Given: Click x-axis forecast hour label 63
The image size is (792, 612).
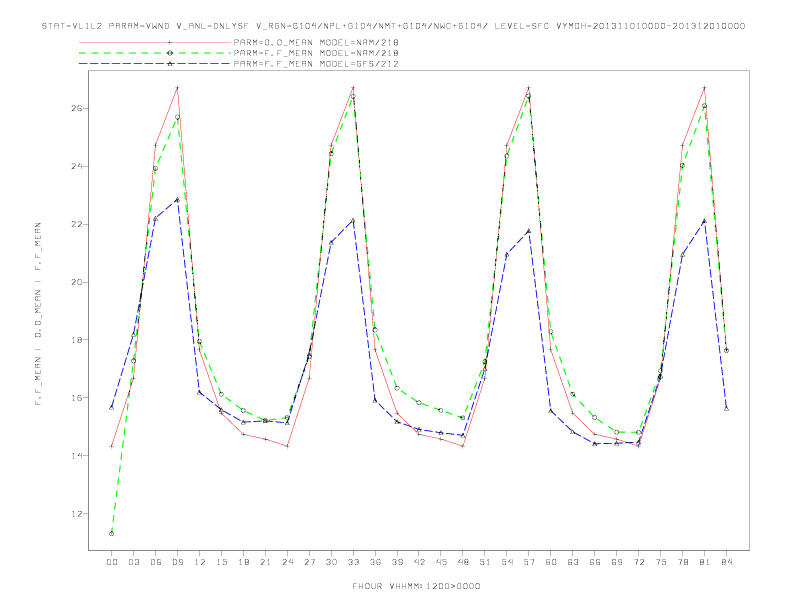Looking at the screenshot, I should (573, 562).
